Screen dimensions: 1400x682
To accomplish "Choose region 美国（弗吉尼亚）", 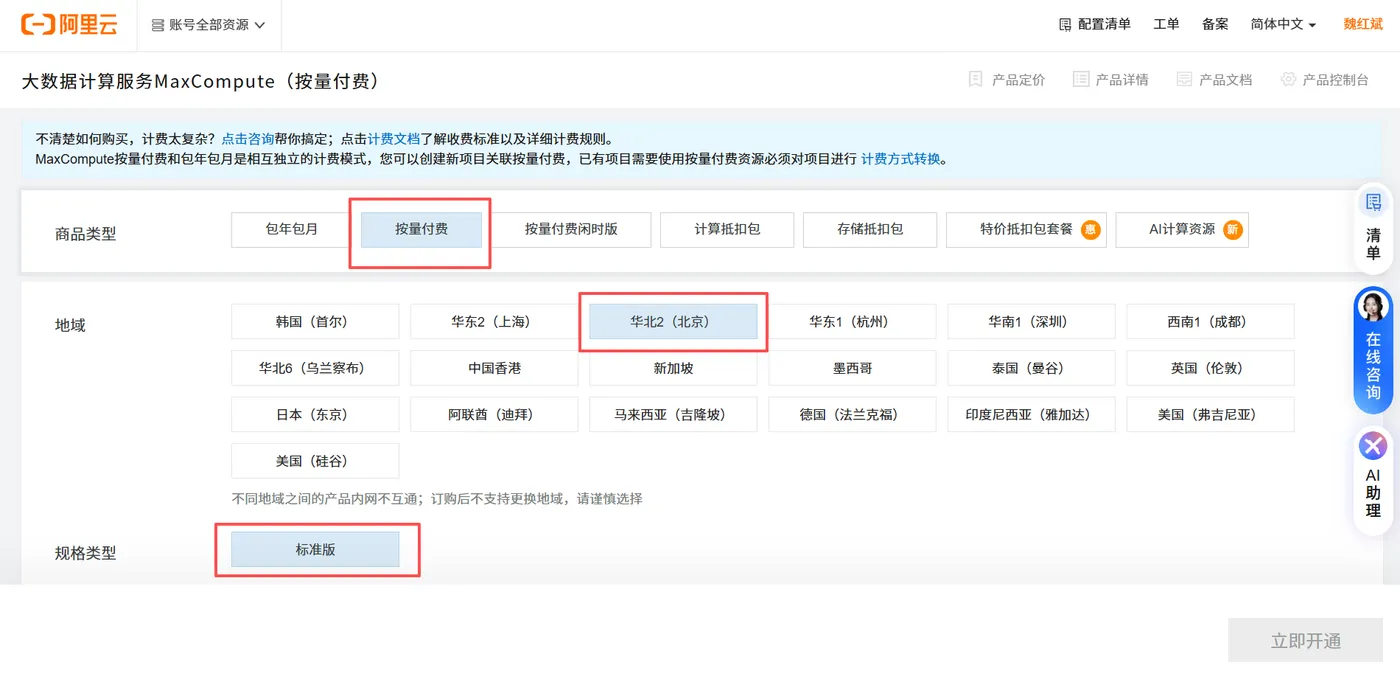I will 1210,414.
